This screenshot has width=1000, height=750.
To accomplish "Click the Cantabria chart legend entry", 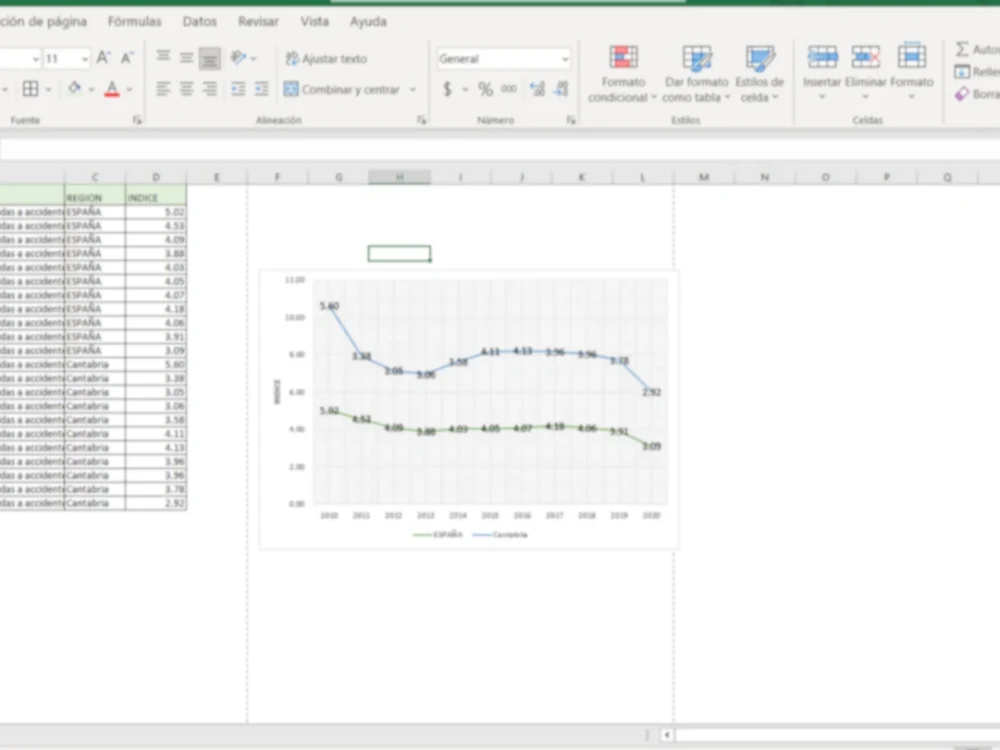I will [x=501, y=534].
